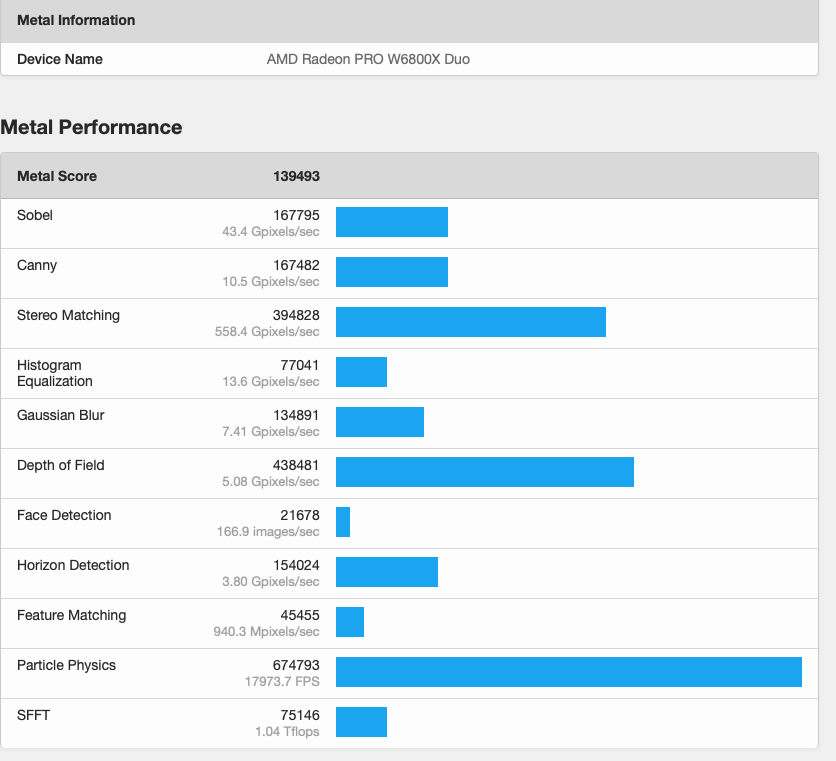Select the Horizon Detection score 154024
This screenshot has width=836, height=761.
(296, 566)
